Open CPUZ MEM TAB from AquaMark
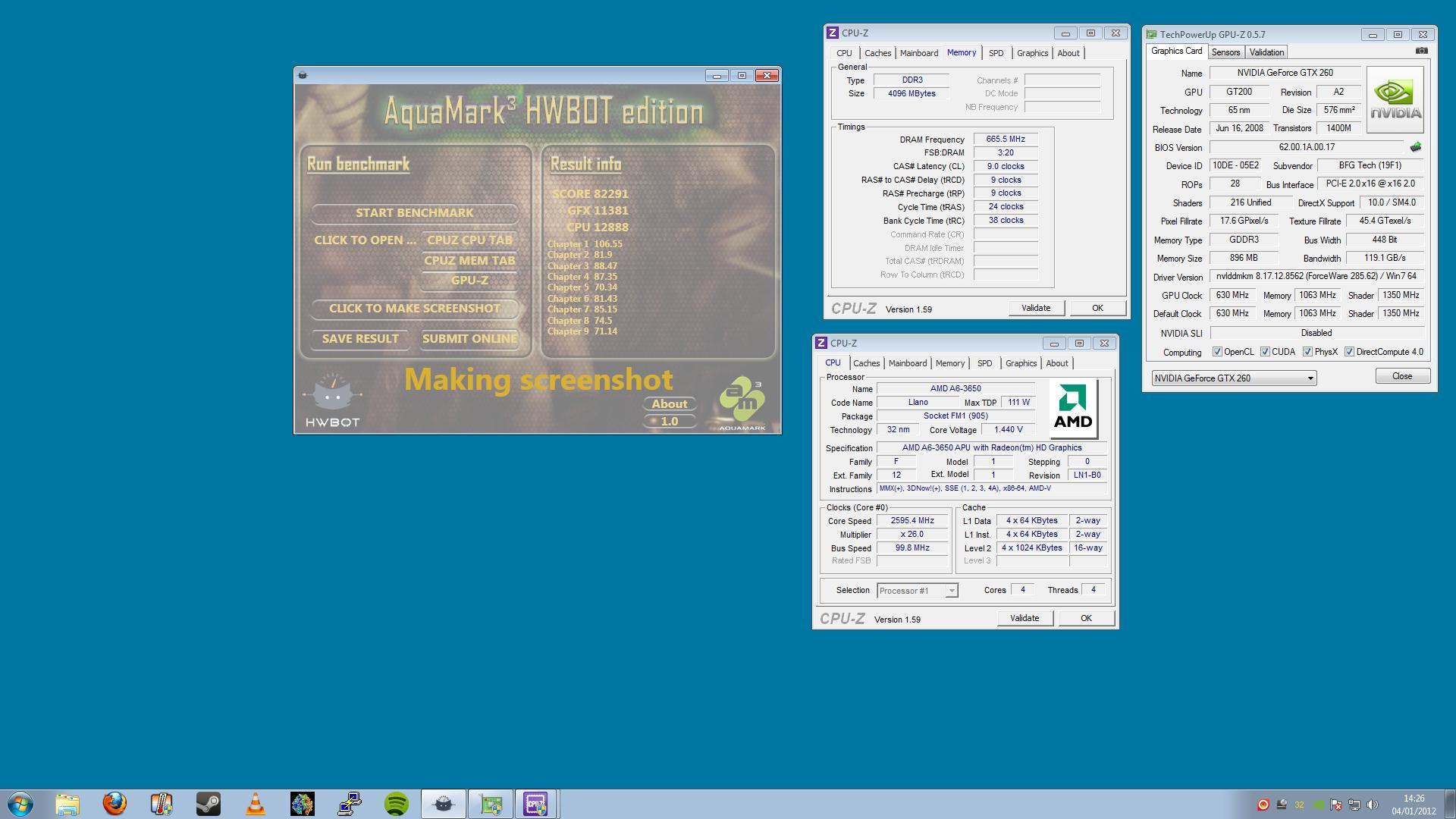This screenshot has height=819, width=1456. pyautogui.click(x=469, y=260)
